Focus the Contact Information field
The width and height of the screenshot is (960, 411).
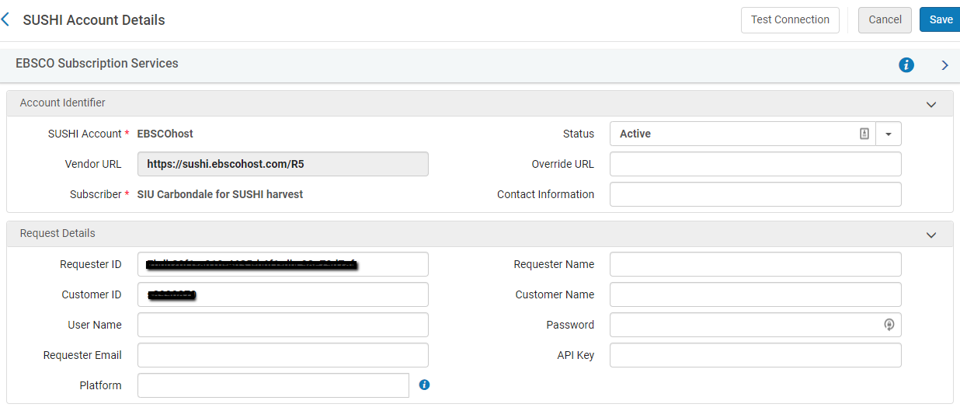point(756,194)
